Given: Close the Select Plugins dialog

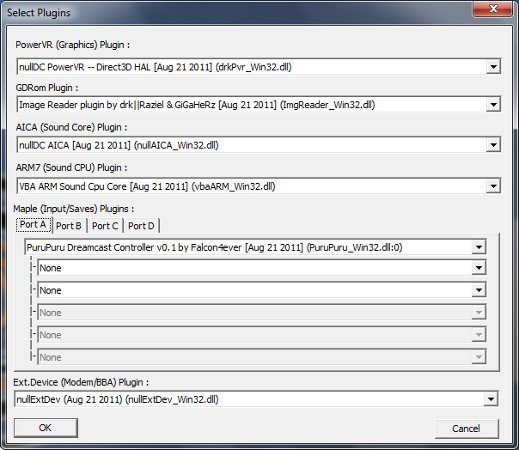Looking at the screenshot, I should [493, 9].
